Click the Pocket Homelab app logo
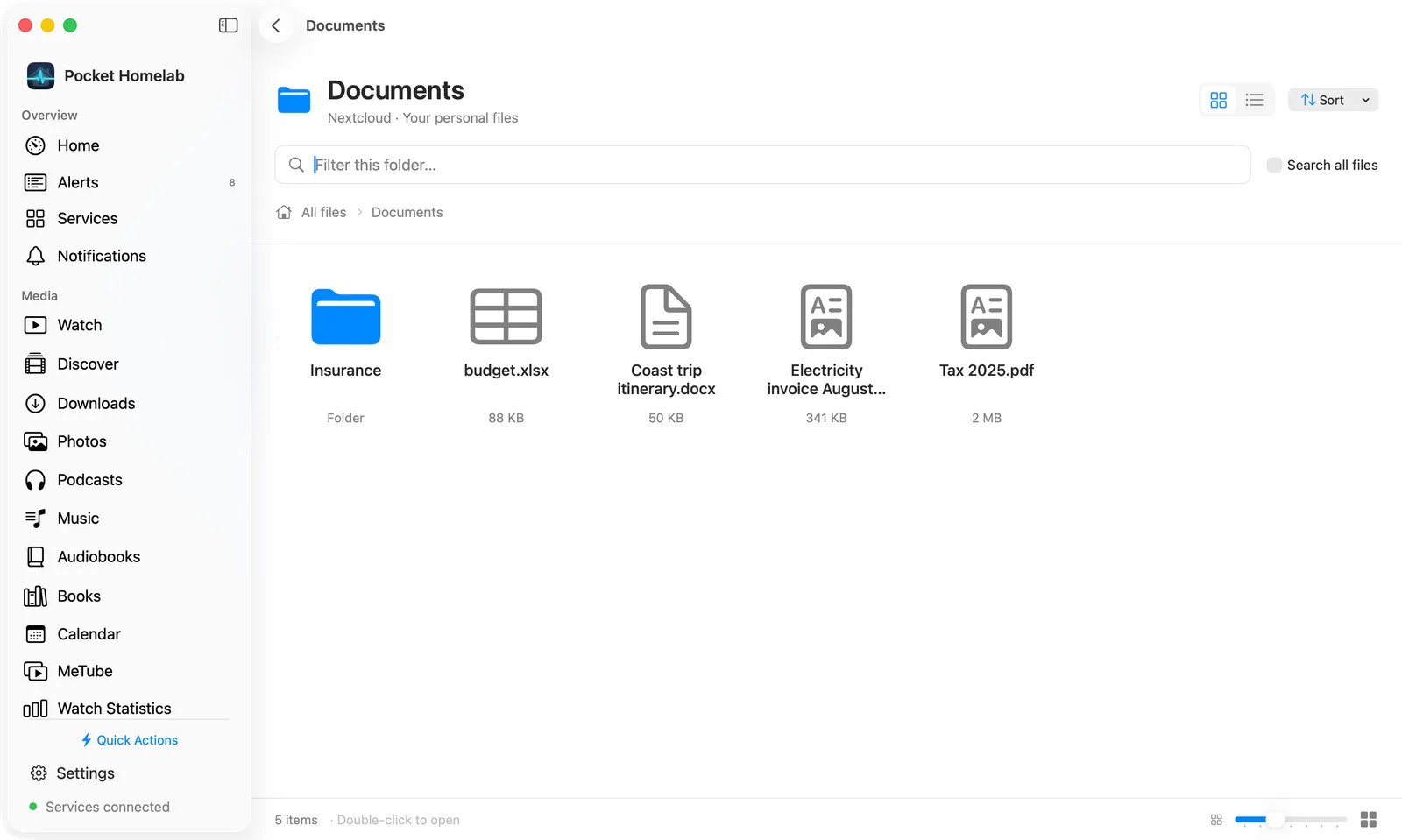1402x840 pixels. [x=40, y=76]
